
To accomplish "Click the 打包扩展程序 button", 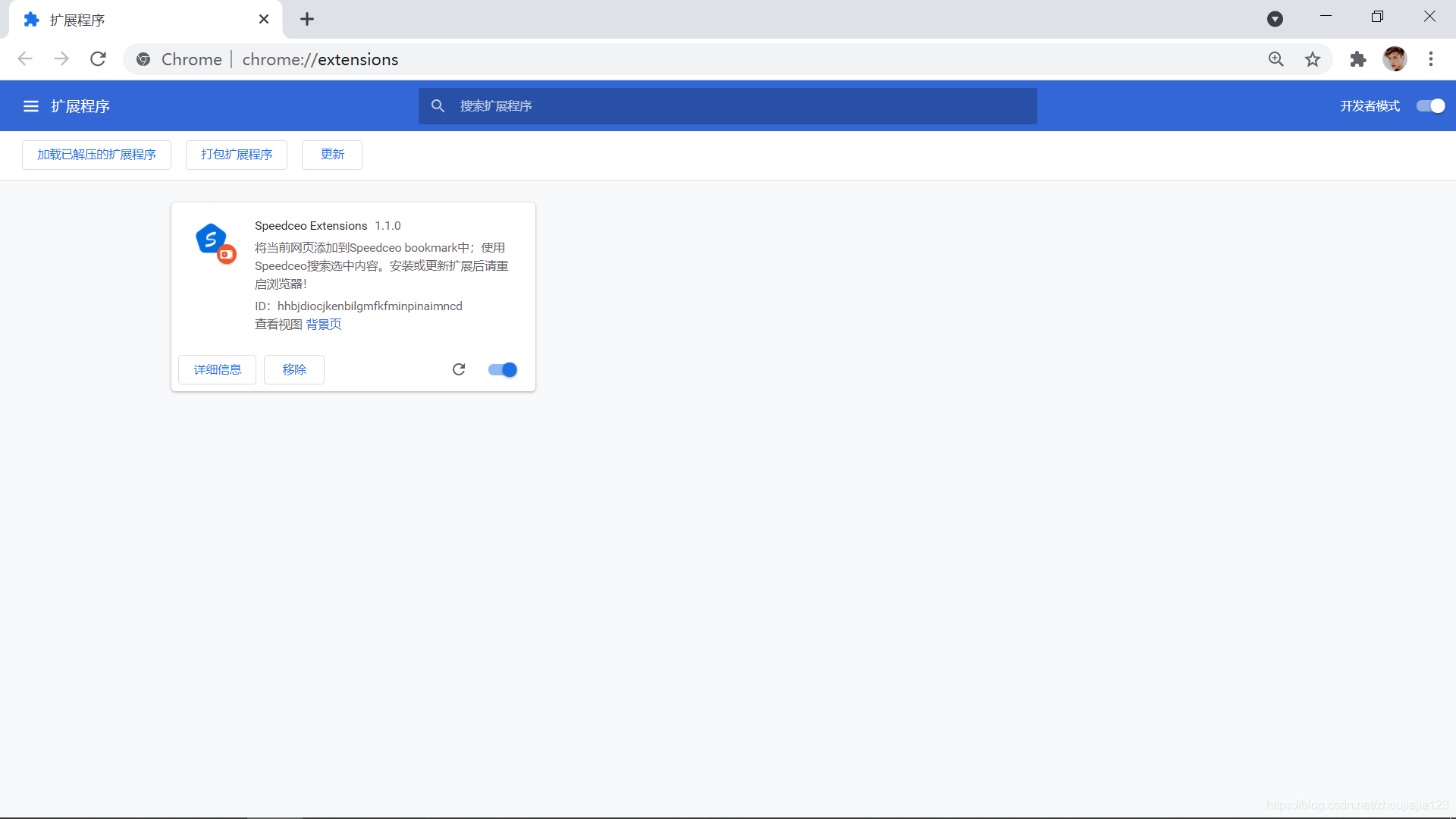I will coord(236,155).
